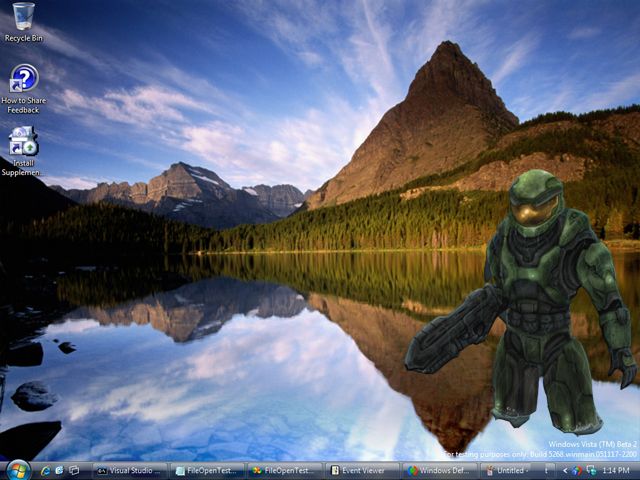Click the second quick launch icon
This screenshot has width=640, height=480.
coord(59,471)
